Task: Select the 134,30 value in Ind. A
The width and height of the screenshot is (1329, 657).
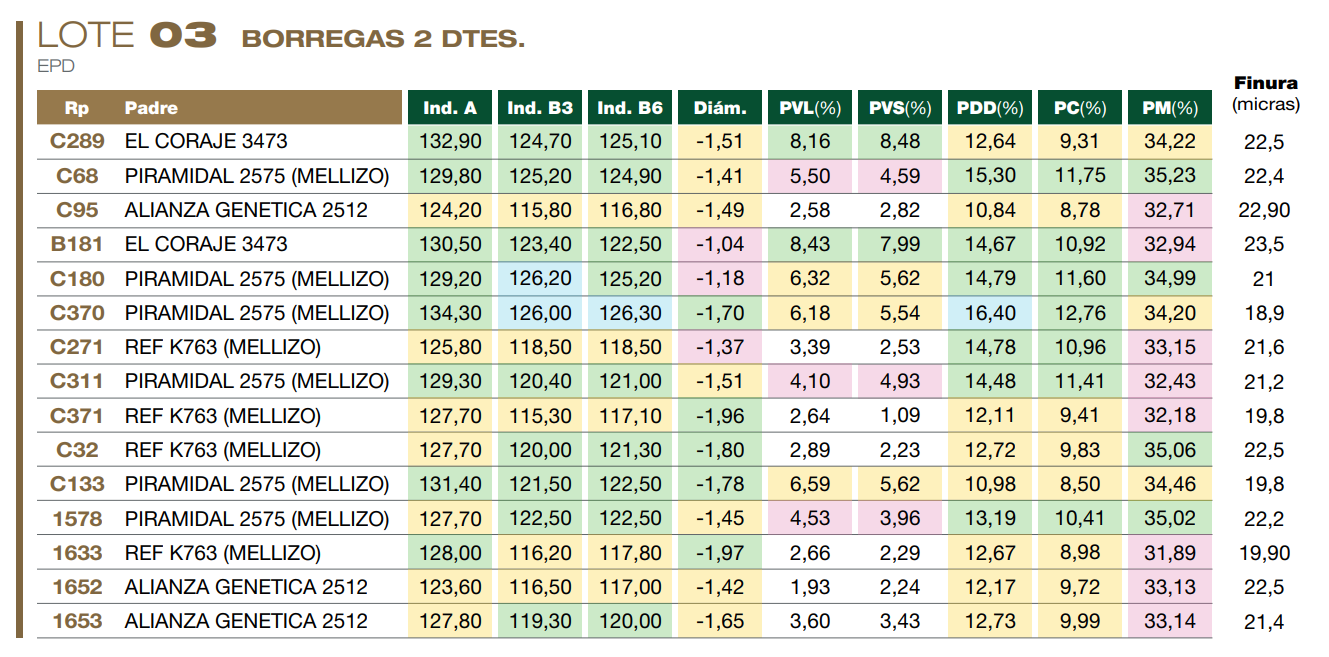Action: coord(450,314)
